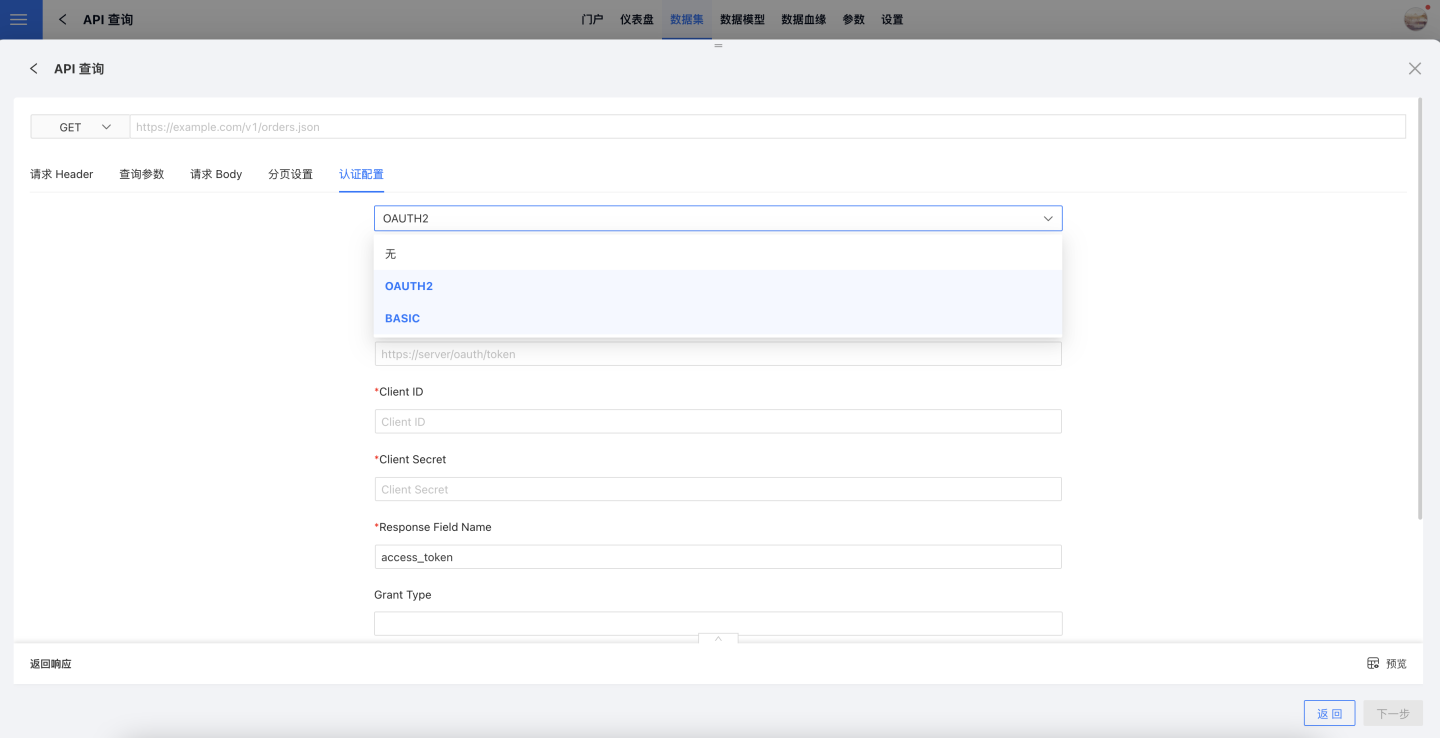The width and height of the screenshot is (1440, 738).
Task: Select the 无 option in dropdown
Action: point(391,254)
